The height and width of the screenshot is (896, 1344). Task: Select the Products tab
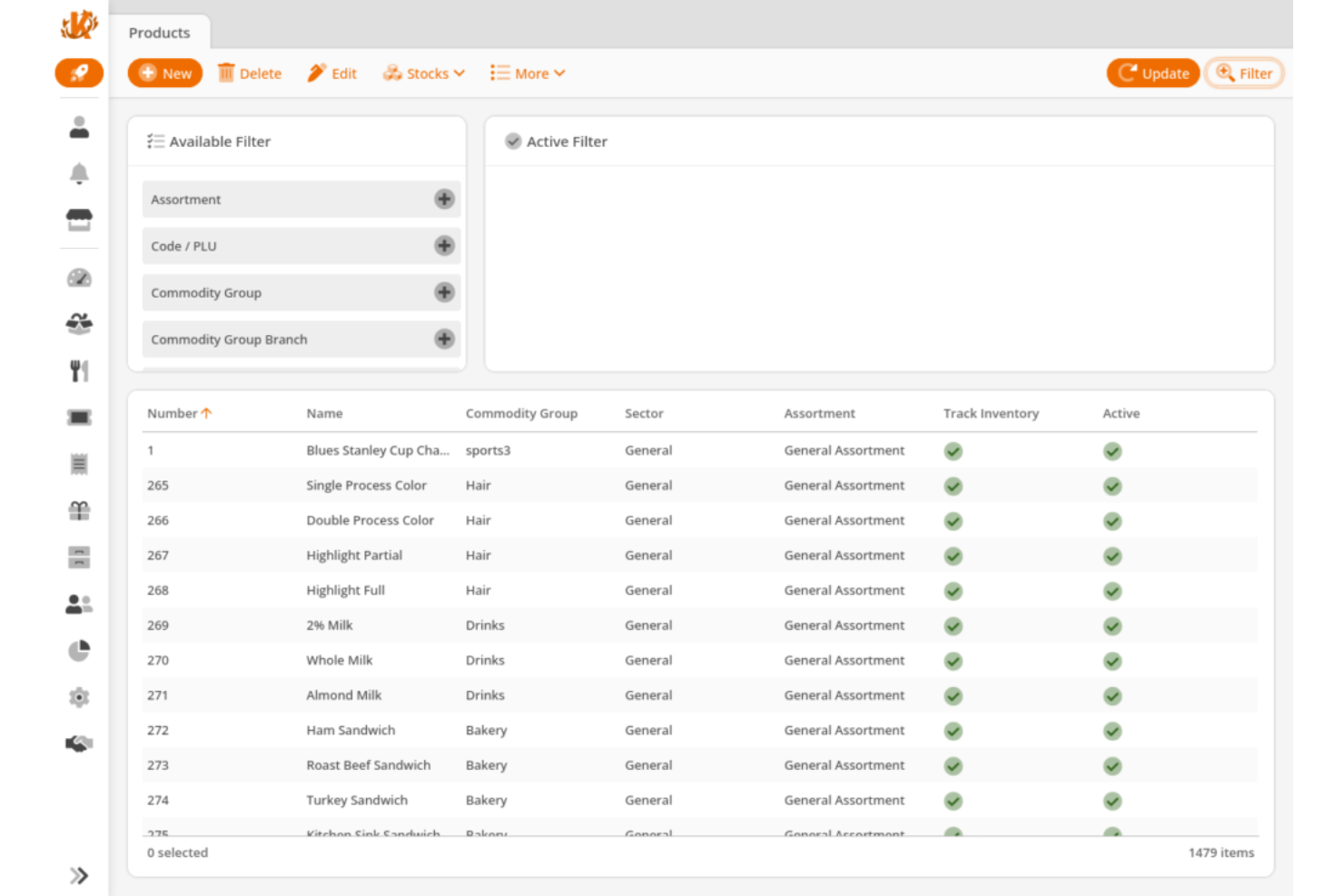click(x=160, y=33)
